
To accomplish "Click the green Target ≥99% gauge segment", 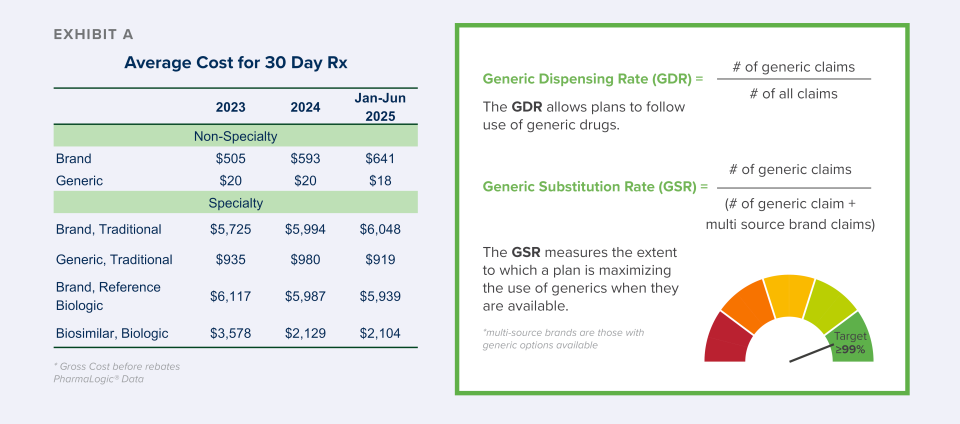I will [x=855, y=341].
